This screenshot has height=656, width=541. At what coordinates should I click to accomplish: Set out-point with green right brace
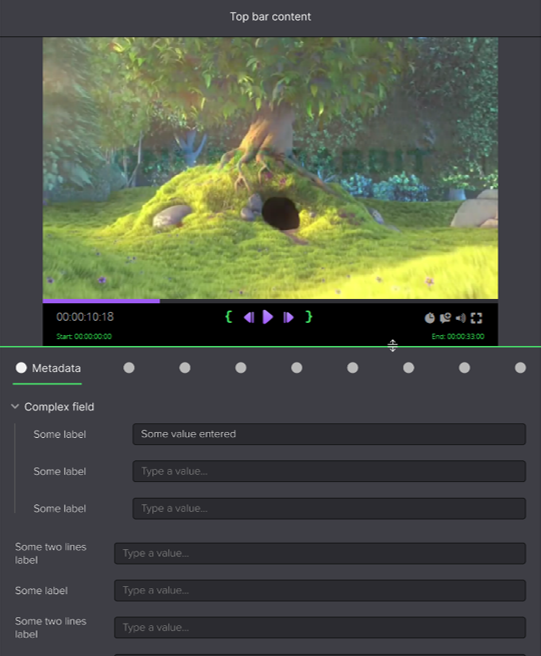tap(308, 317)
